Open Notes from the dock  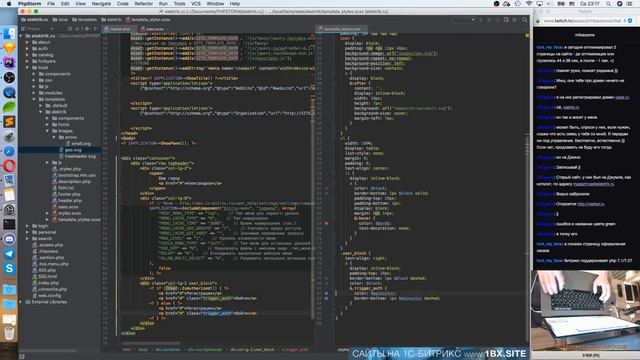[x=9, y=195]
